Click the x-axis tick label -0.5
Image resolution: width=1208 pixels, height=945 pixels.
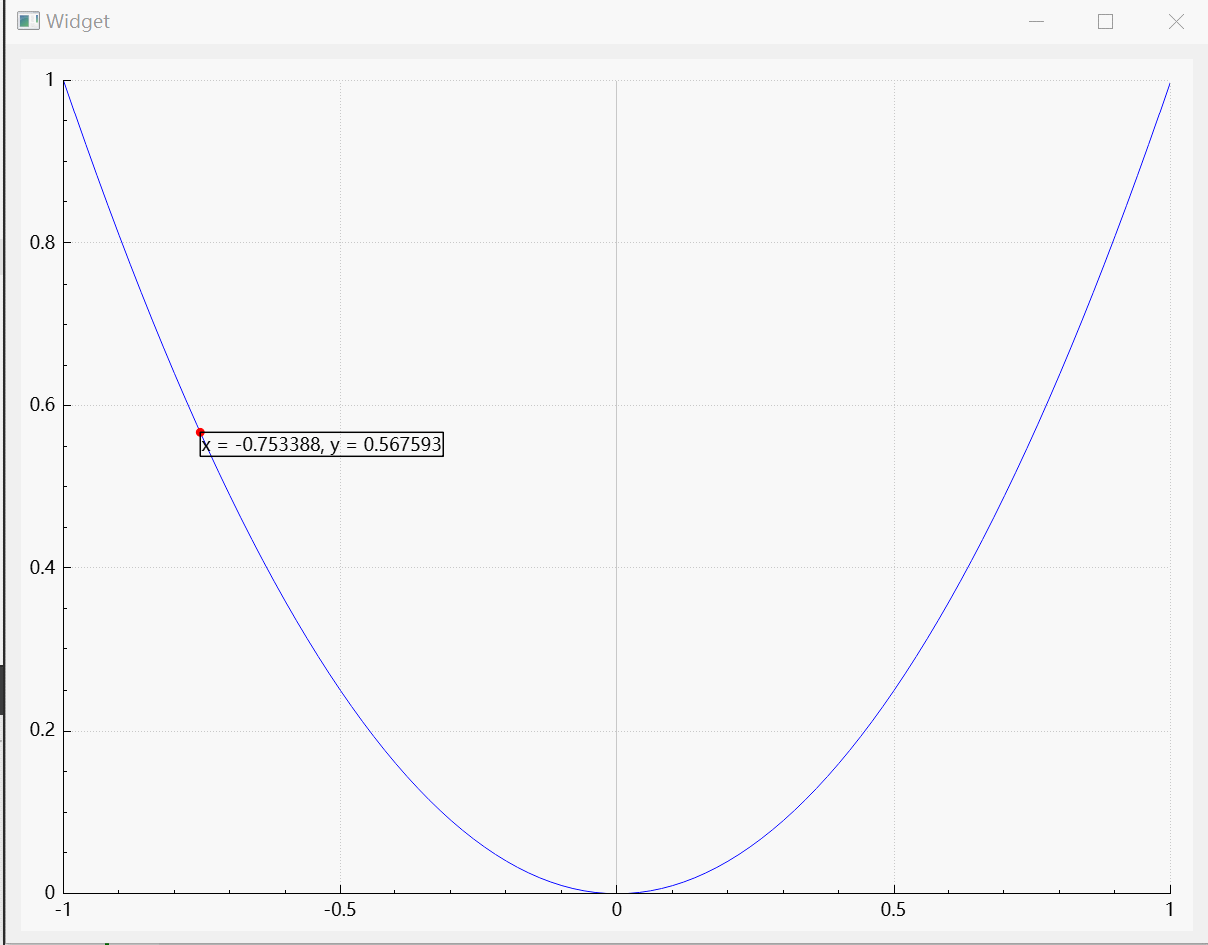coord(340,910)
